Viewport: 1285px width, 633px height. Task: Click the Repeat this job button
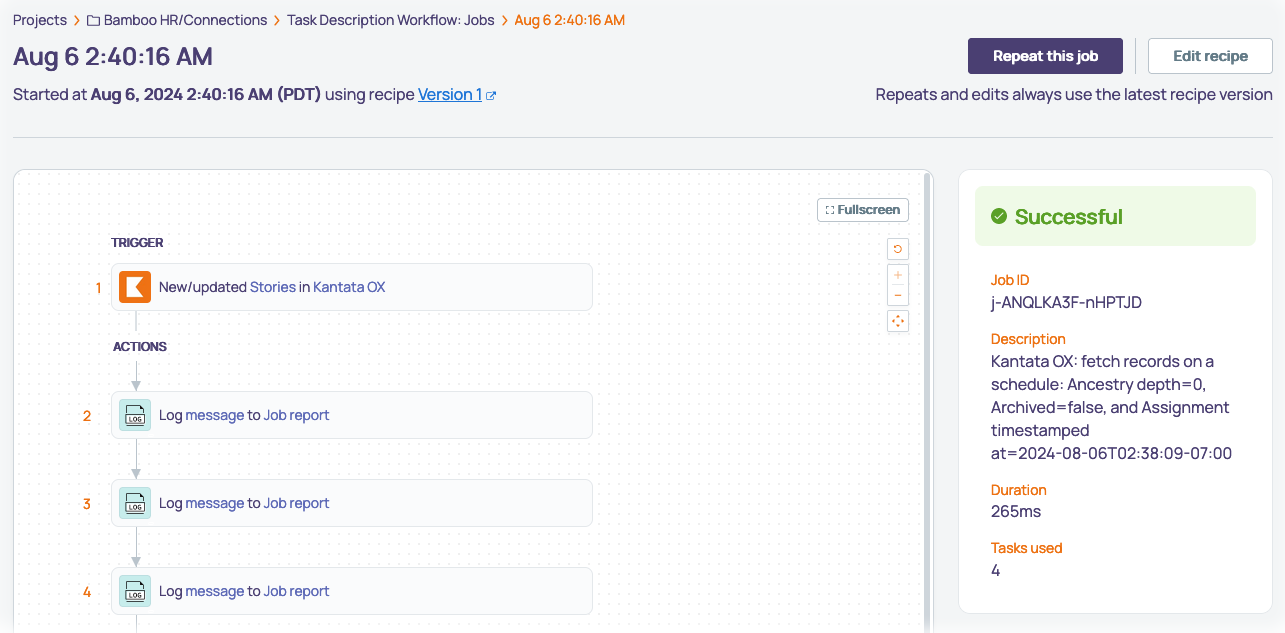[1045, 56]
